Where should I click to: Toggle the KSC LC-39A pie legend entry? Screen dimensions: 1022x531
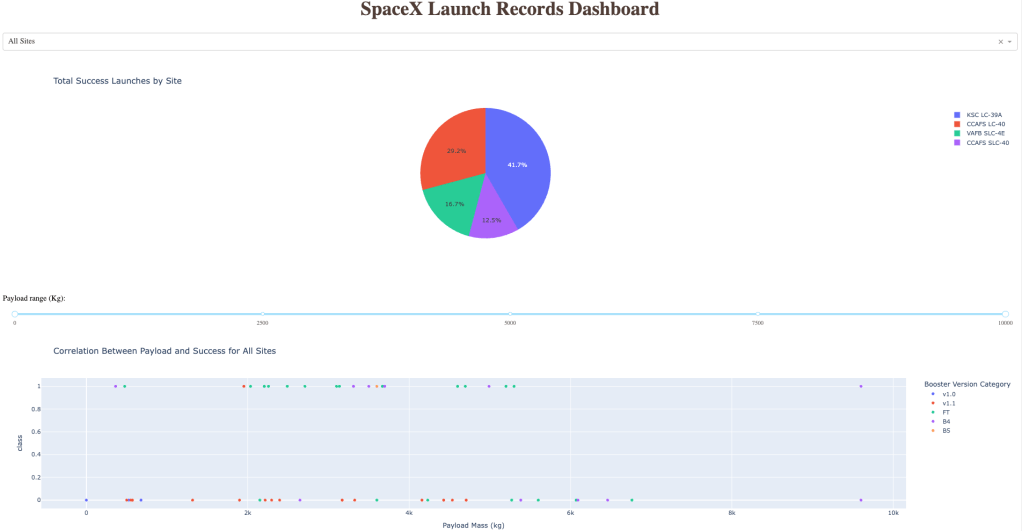pos(983,115)
